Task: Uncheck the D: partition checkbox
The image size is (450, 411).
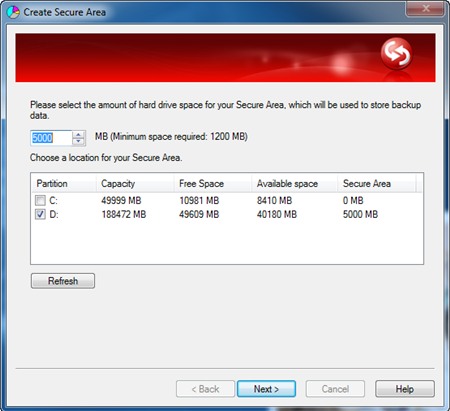Action: [40, 214]
